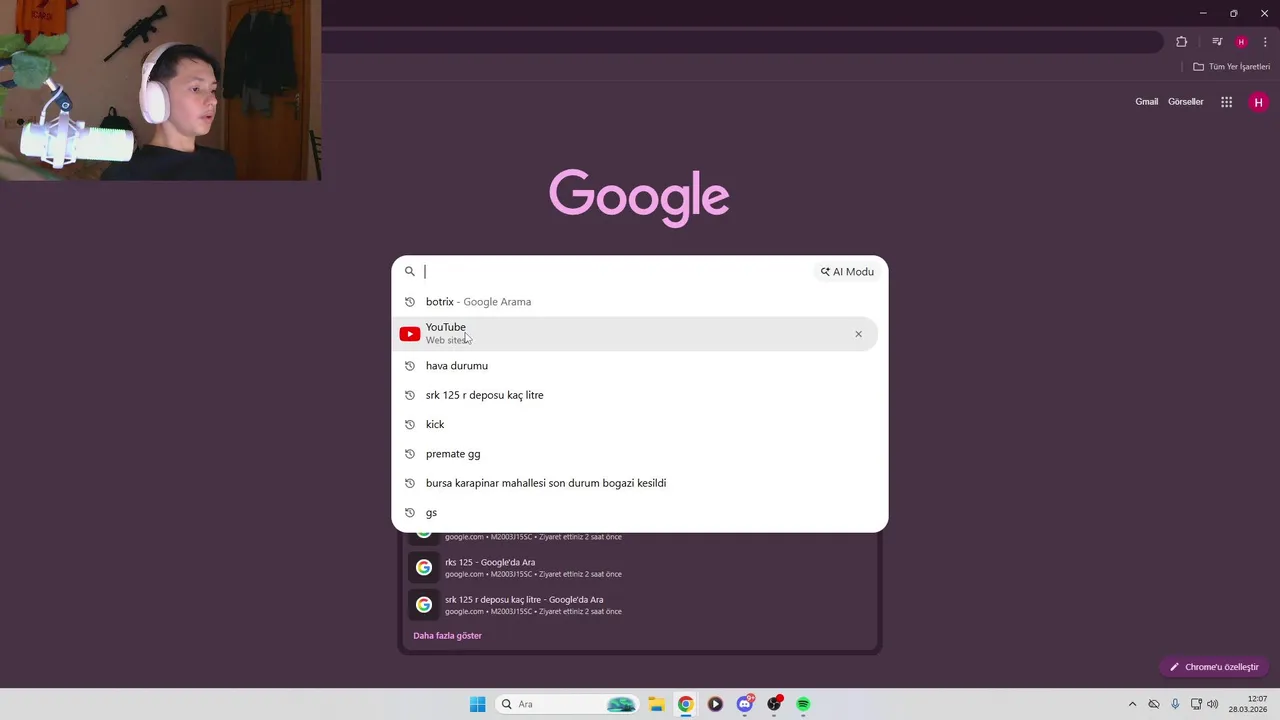Open the media player taskbar icon
Image resolution: width=1280 pixels, height=720 pixels.
pos(715,704)
